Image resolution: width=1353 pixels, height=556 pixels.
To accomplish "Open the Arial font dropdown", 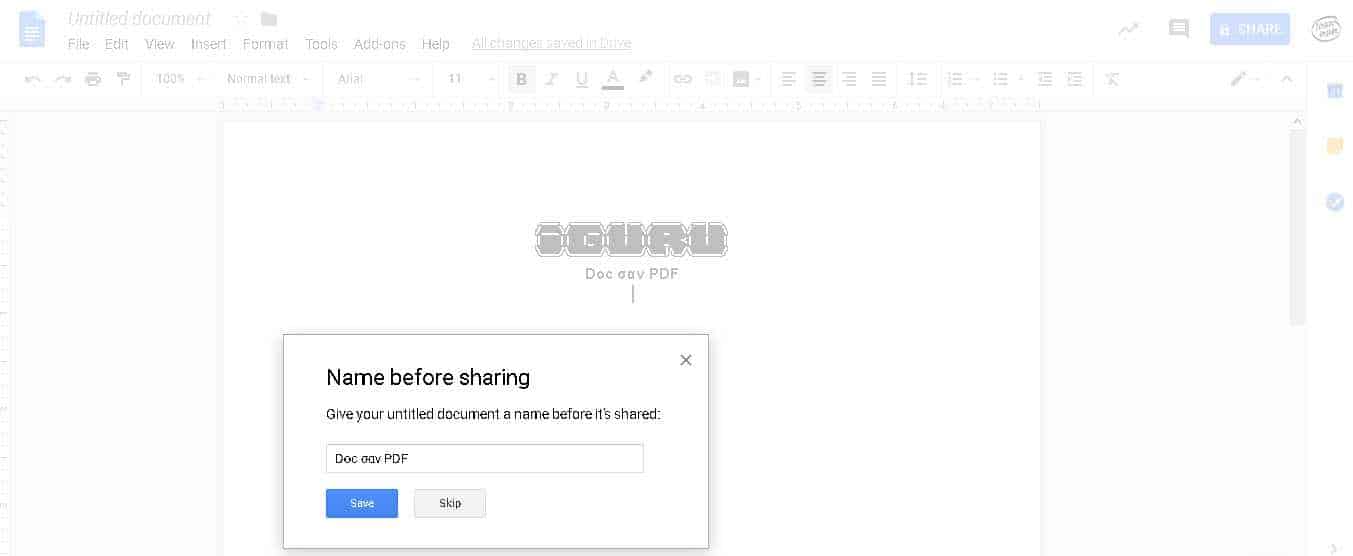I will coord(379,79).
